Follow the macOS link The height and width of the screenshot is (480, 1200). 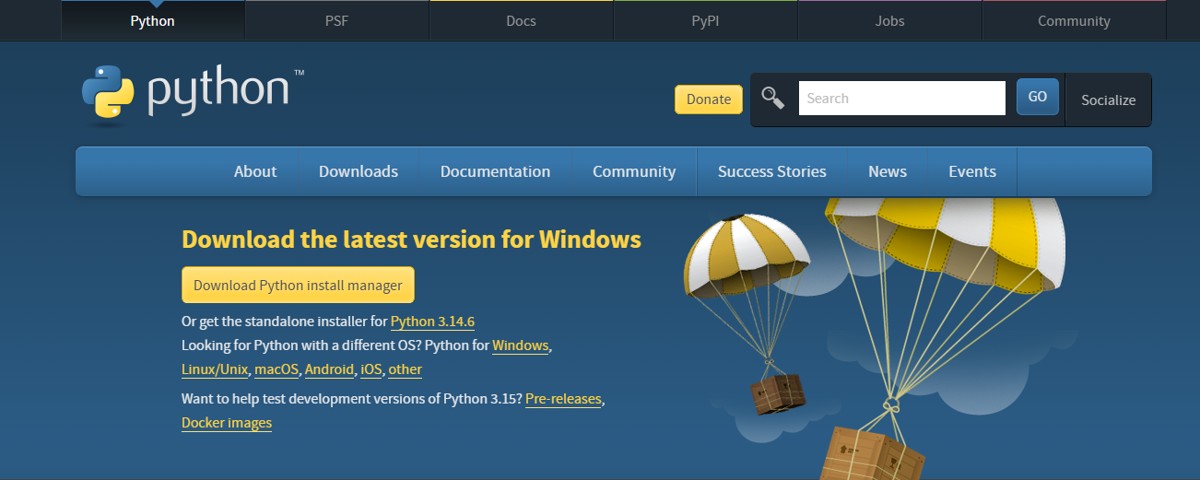point(277,370)
